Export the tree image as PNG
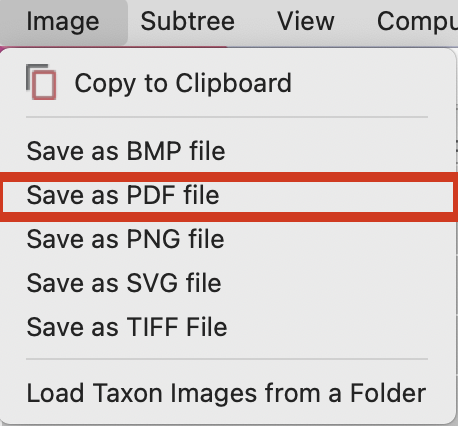The height and width of the screenshot is (426, 458). pyautogui.click(x=126, y=239)
